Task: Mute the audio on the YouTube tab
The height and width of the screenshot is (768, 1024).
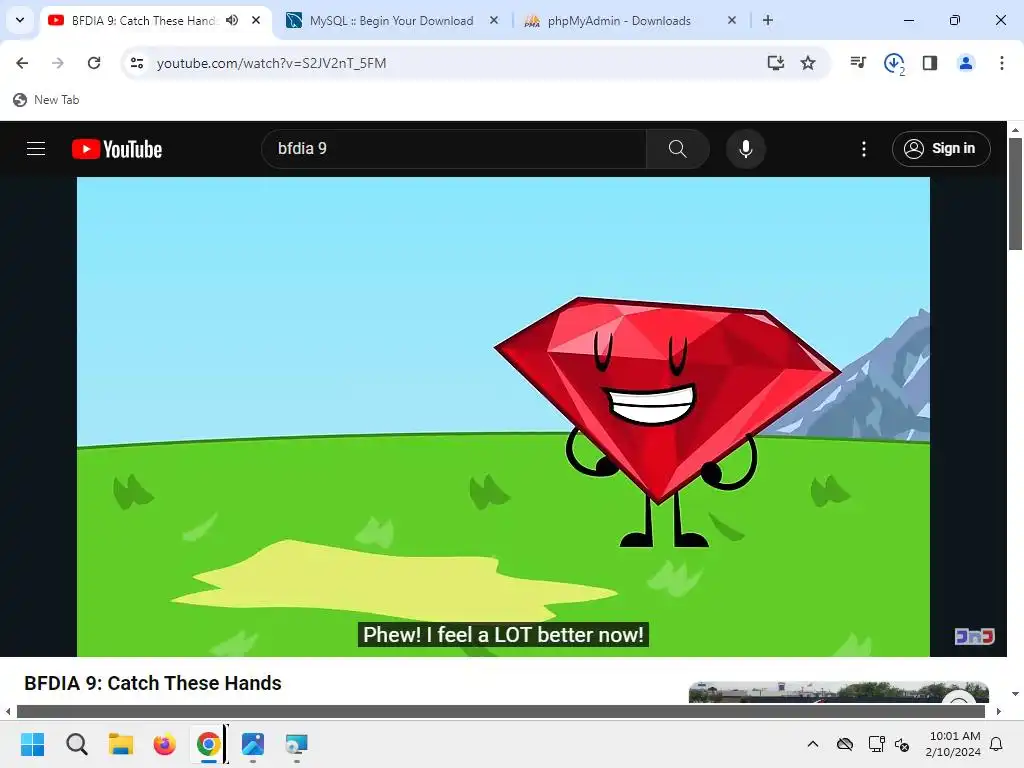Action: pyautogui.click(x=232, y=20)
